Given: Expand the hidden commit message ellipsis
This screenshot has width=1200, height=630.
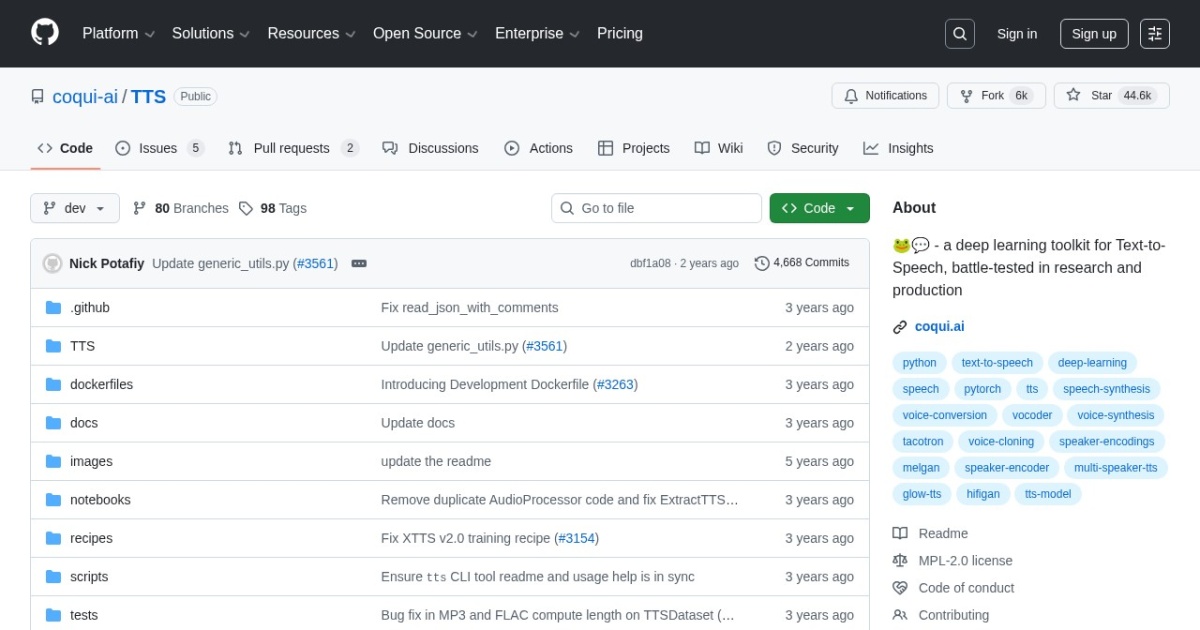Looking at the screenshot, I should coord(359,264).
